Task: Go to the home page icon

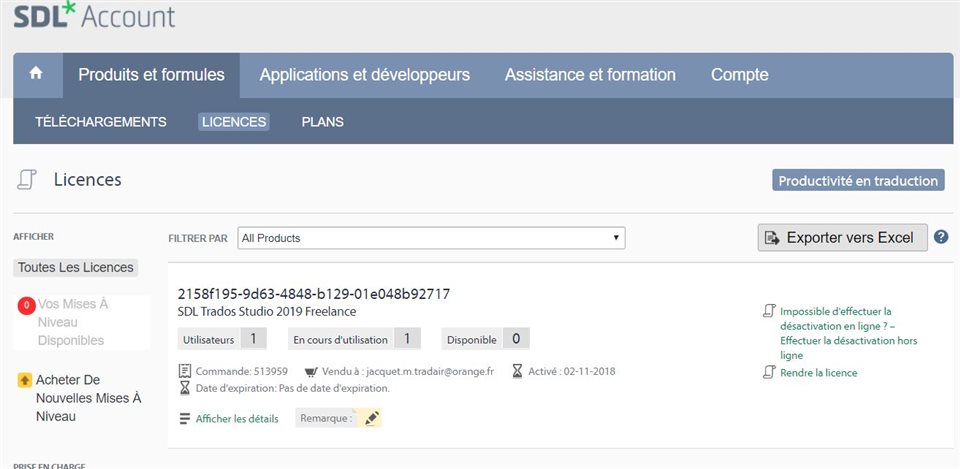Action: [x=36, y=73]
